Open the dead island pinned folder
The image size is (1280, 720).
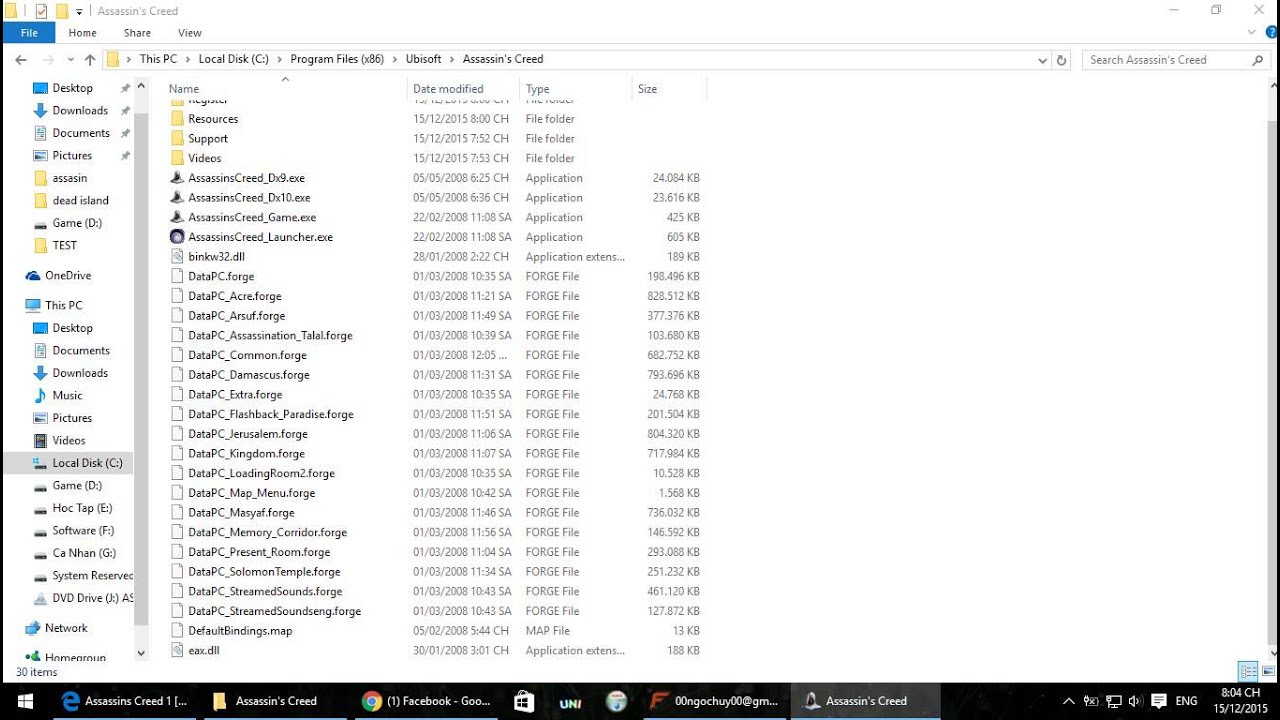pyautogui.click(x=80, y=201)
